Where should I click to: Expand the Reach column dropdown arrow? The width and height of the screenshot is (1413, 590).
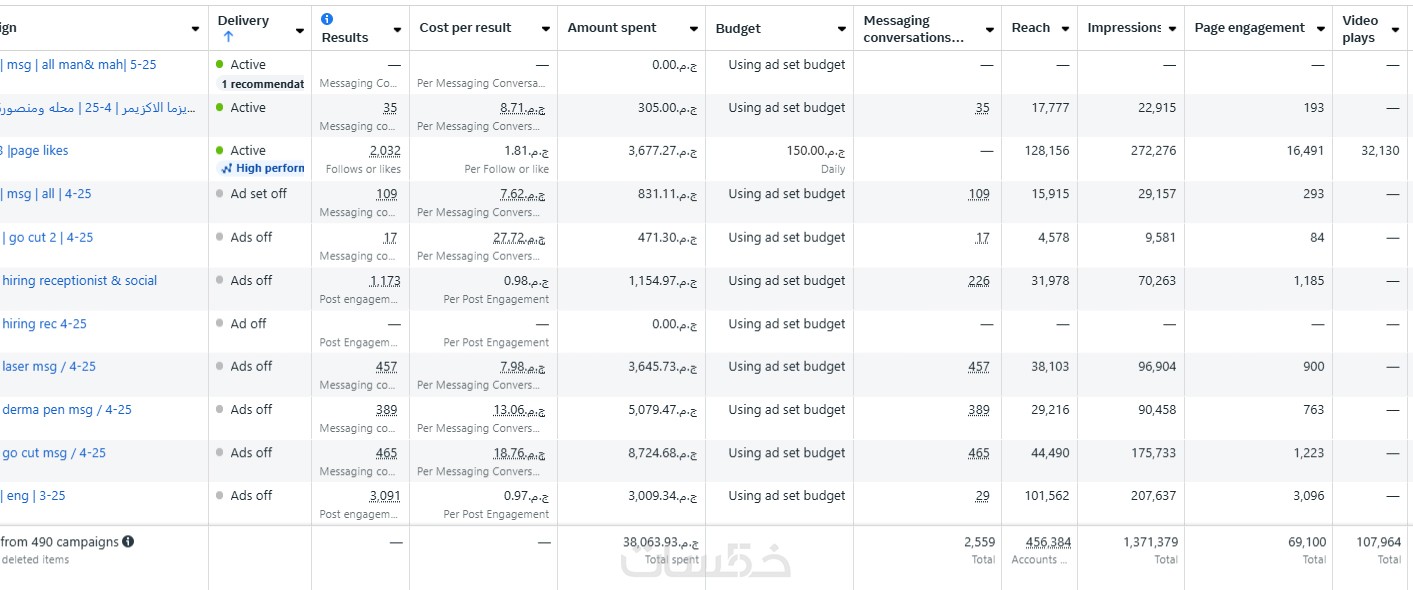pos(1065,29)
